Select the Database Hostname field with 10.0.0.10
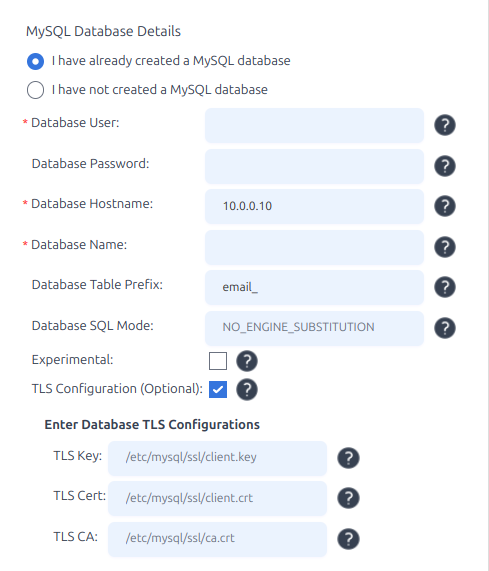This screenshot has width=489, height=571. coord(314,206)
